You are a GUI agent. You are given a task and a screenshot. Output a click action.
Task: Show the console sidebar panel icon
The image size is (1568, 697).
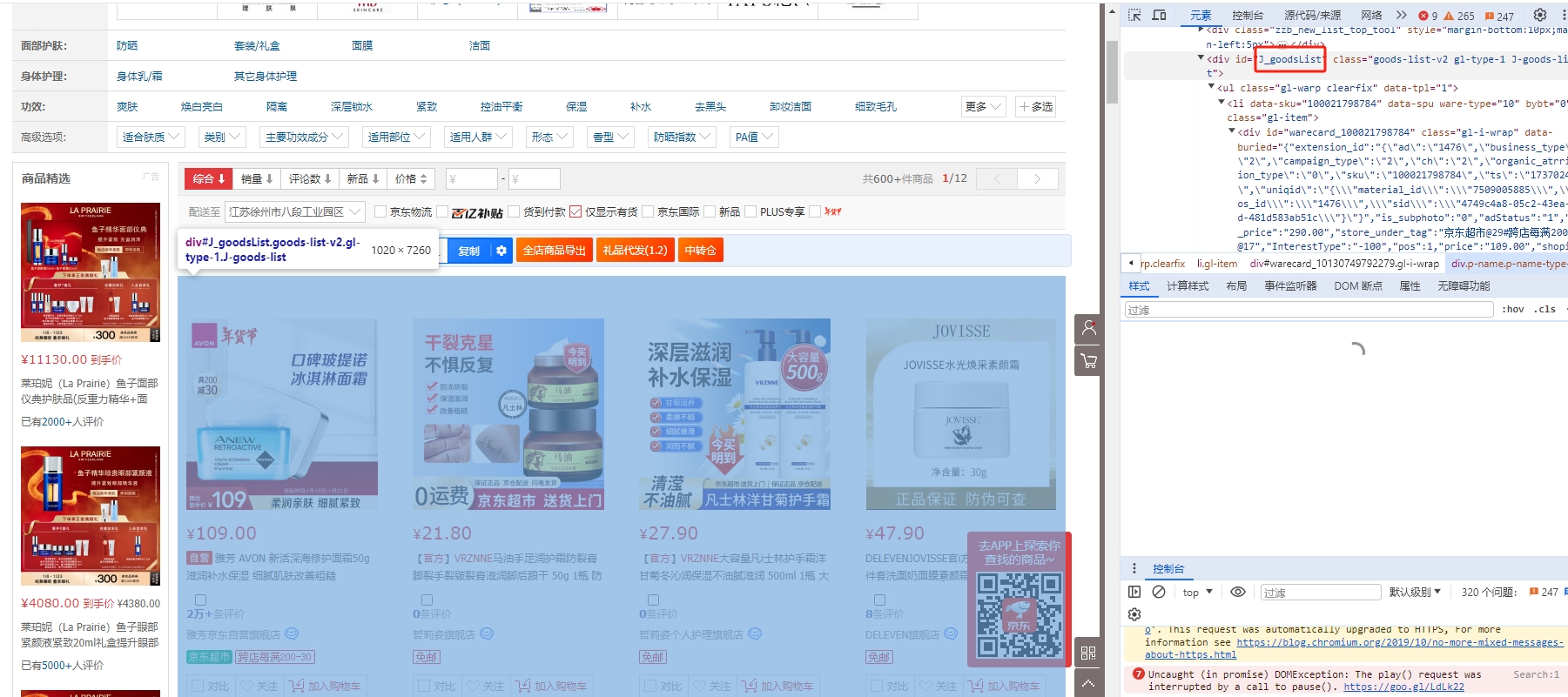pyautogui.click(x=1134, y=592)
